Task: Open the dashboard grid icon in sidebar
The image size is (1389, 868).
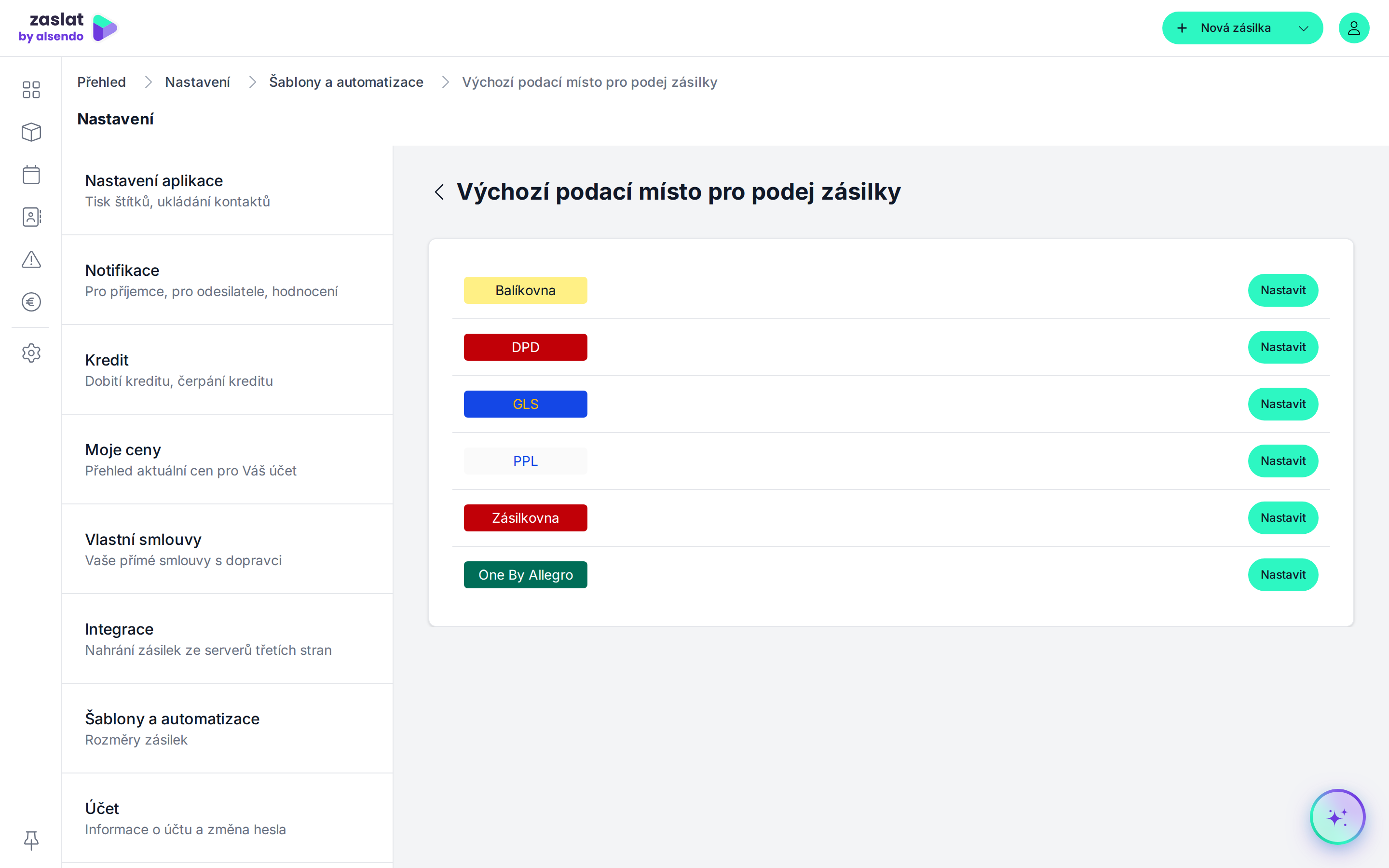Action: click(x=31, y=90)
